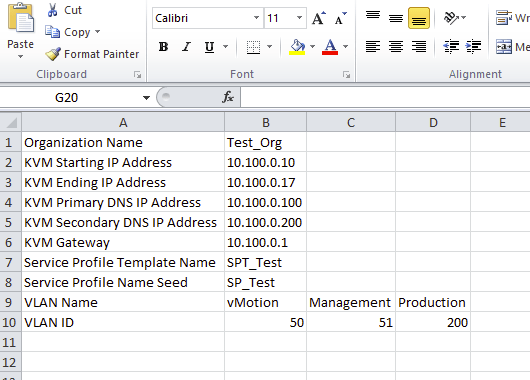Viewport: 530px width, 380px height.
Task: Toggle Underline formatting
Action: coord(210,47)
